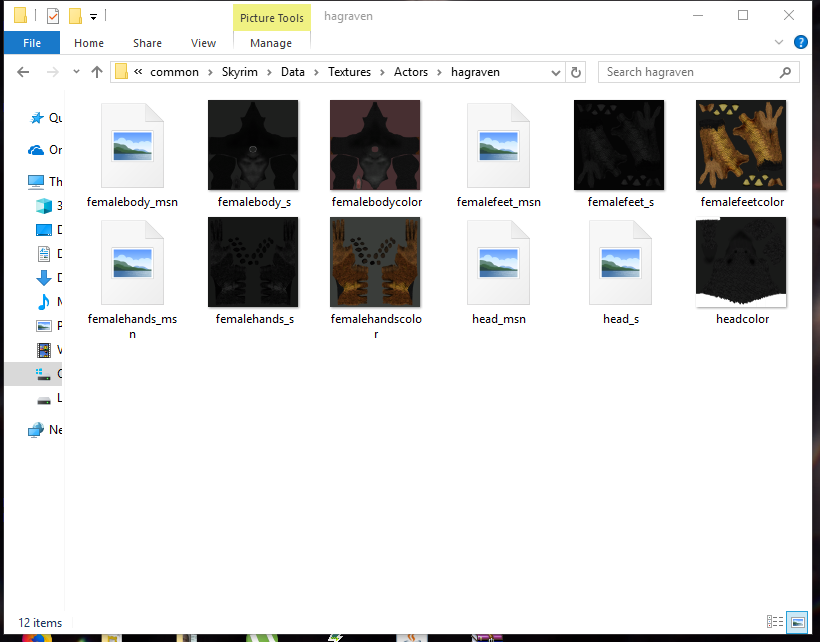820x642 pixels.
Task: Go up one folder level
Action: pyautogui.click(x=97, y=72)
